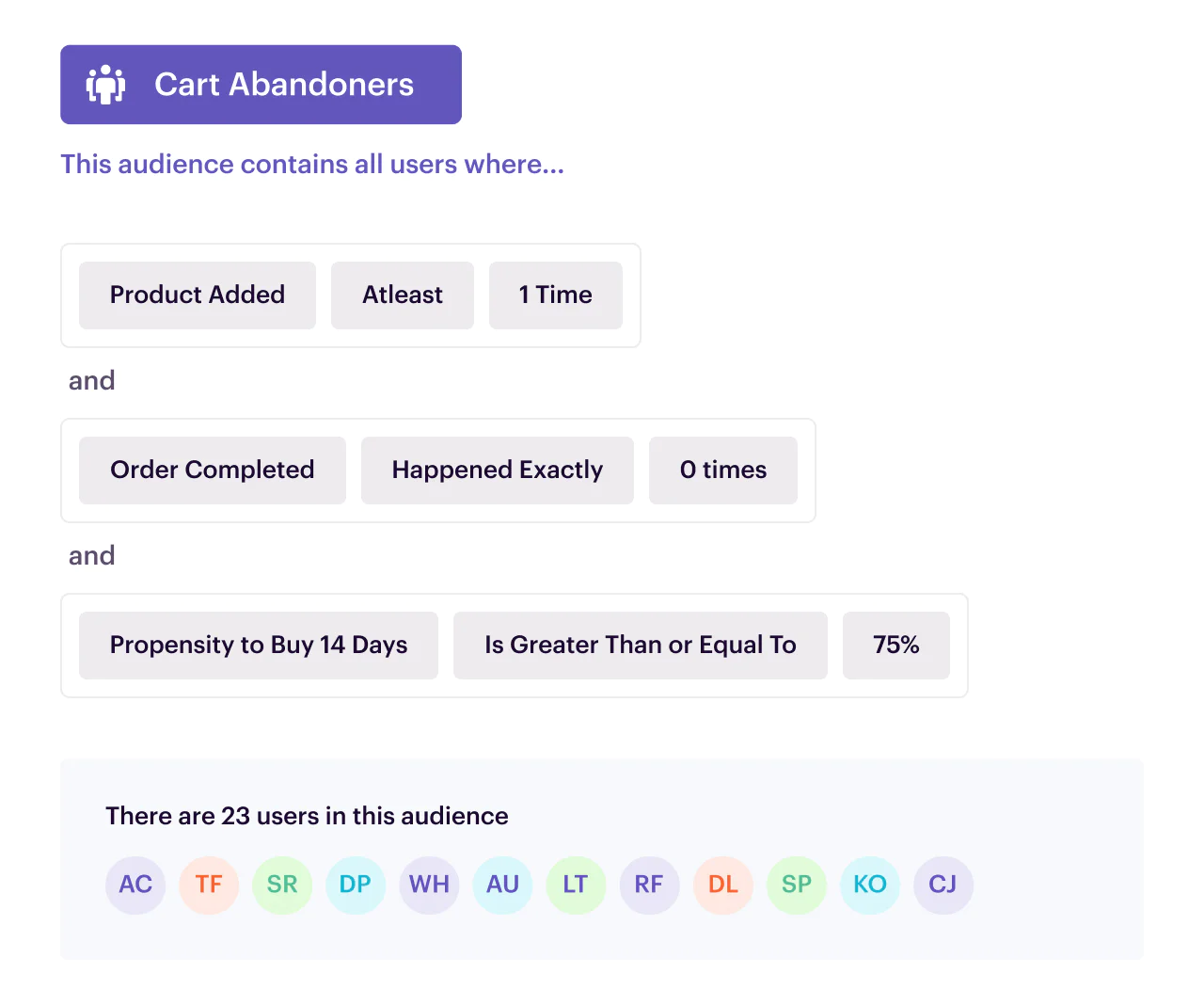The image size is (1204, 1005).
Task: Click the DL avatar circle
Action: [x=723, y=885]
